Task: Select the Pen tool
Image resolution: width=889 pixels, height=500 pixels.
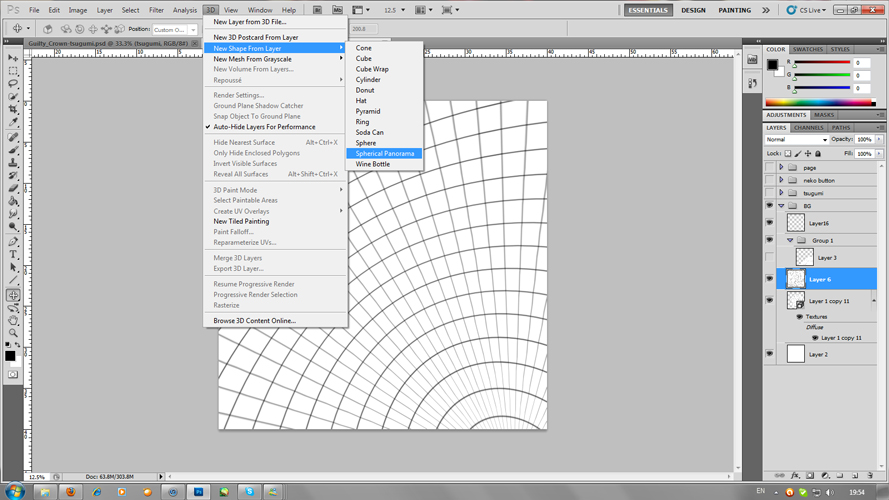Action: click(13, 242)
